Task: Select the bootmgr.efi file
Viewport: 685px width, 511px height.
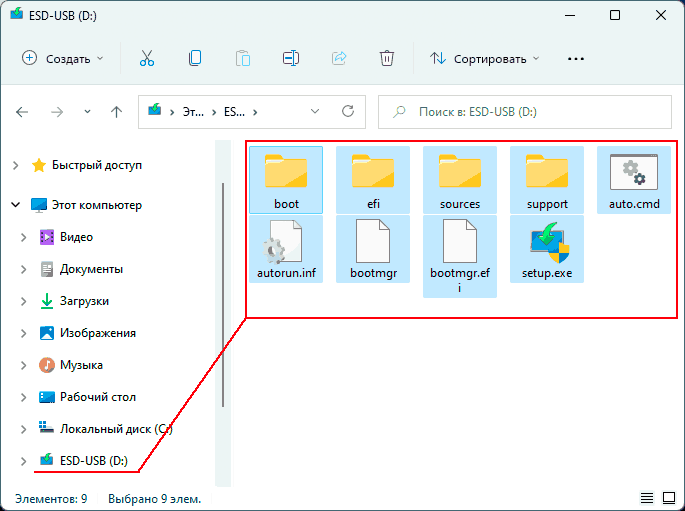Action: pyautogui.click(x=460, y=256)
